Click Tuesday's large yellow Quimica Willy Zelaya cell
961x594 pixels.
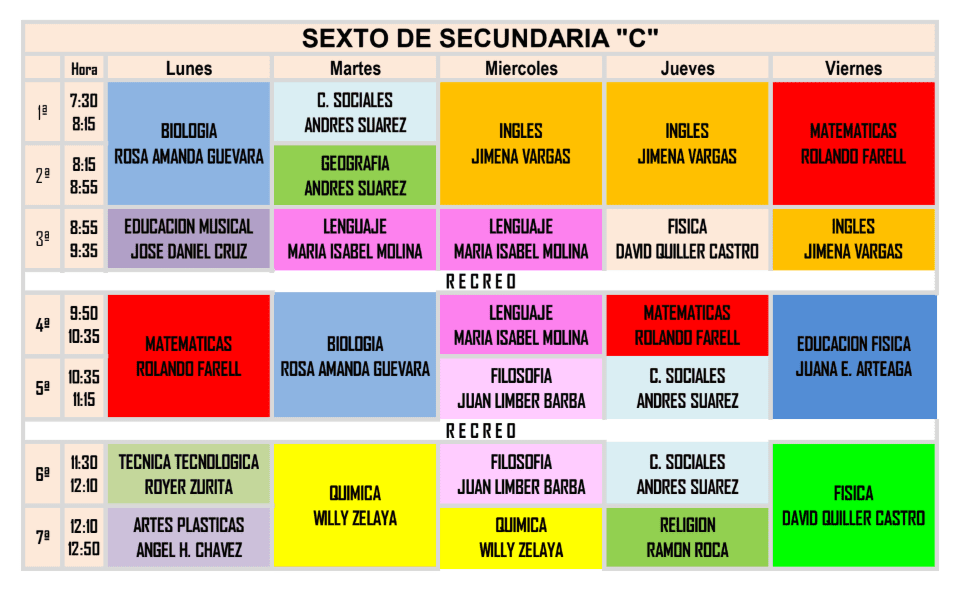355,505
